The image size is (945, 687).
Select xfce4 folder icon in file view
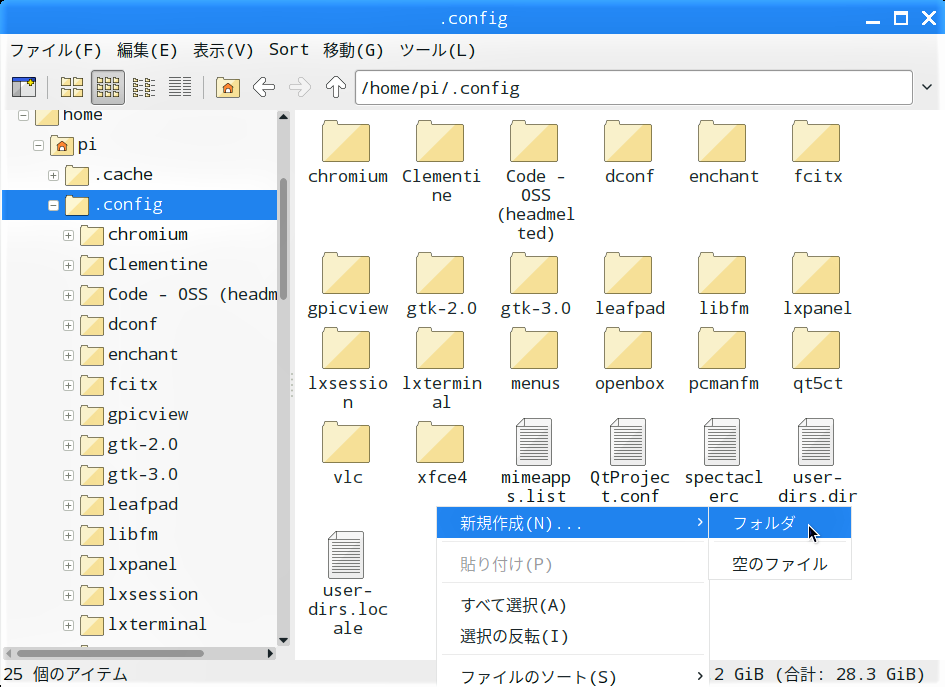click(440, 442)
